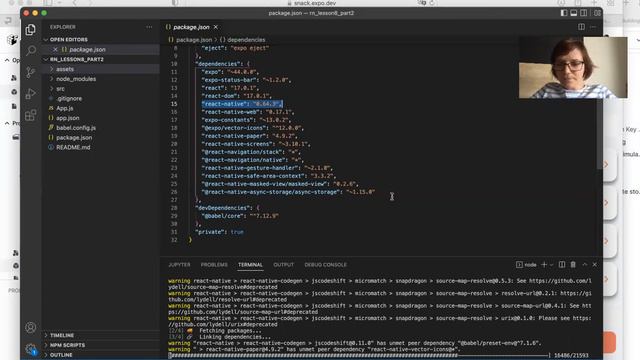Image resolution: width=640 pixels, height=360 pixels.
Task: Toggle panel layout icon in title bar
Action: coord(573,13)
